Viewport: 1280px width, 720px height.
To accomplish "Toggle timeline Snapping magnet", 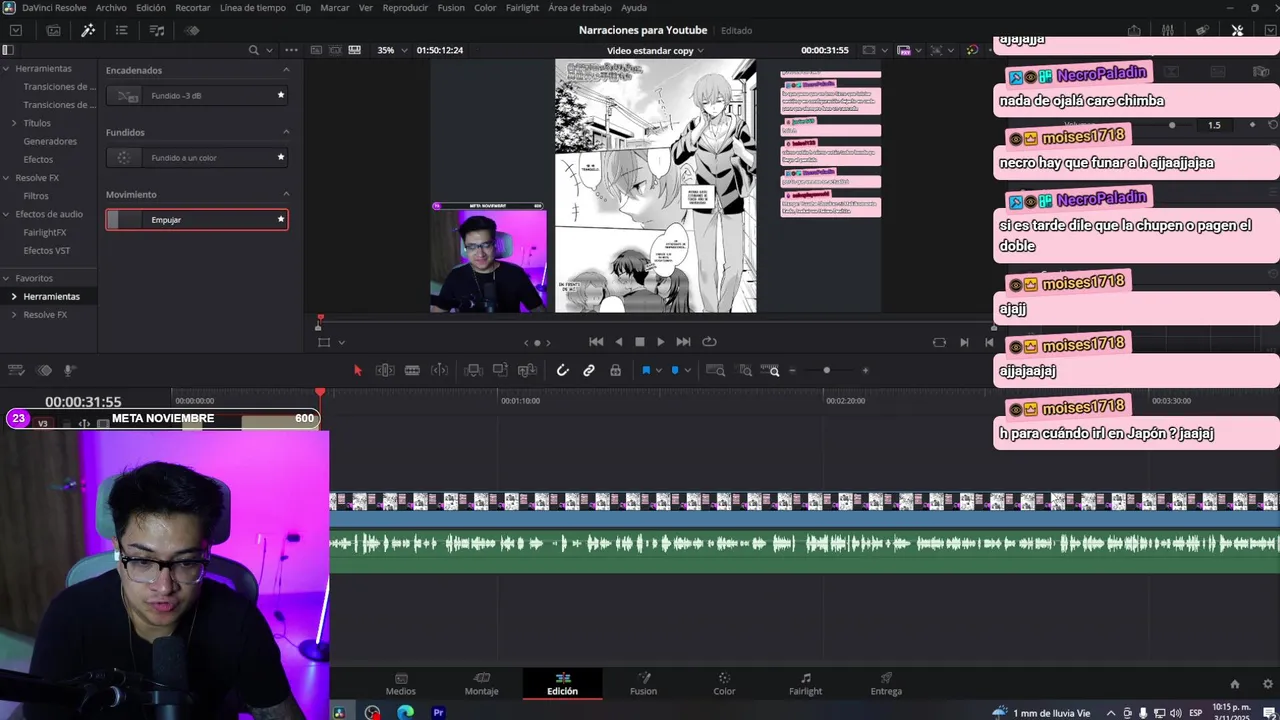I will [x=562, y=370].
